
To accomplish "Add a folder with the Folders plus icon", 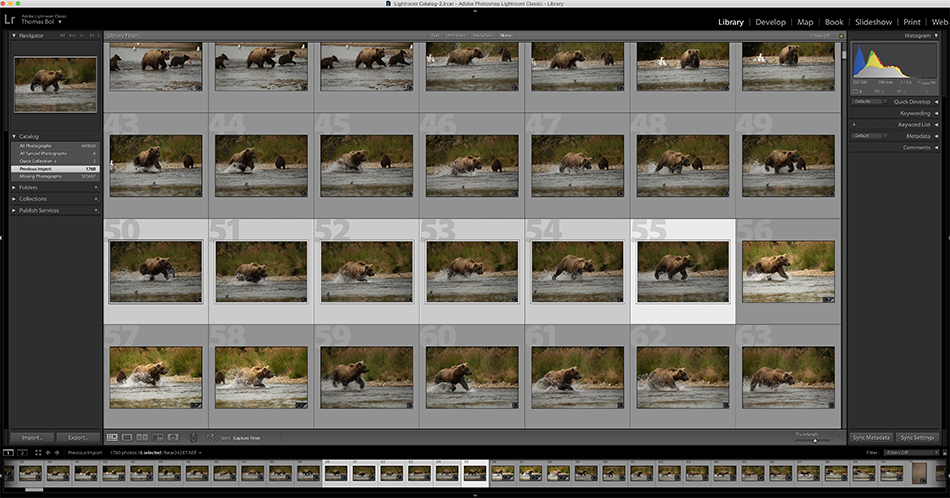I will click(x=96, y=187).
